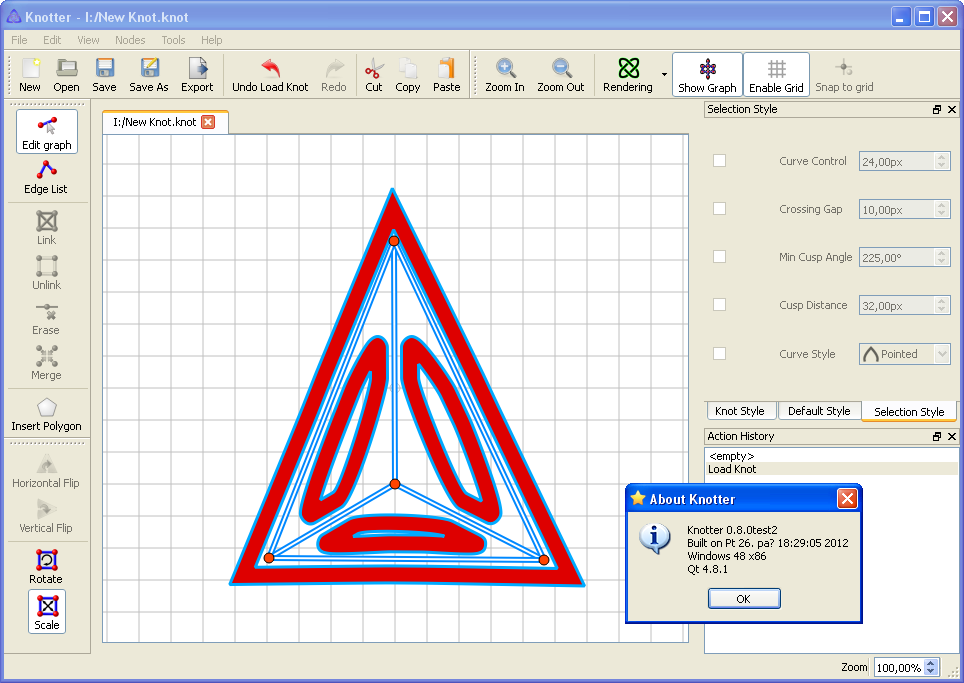Tick the Crossing Gap checkbox
Screen dimensions: 964x683
click(719, 209)
